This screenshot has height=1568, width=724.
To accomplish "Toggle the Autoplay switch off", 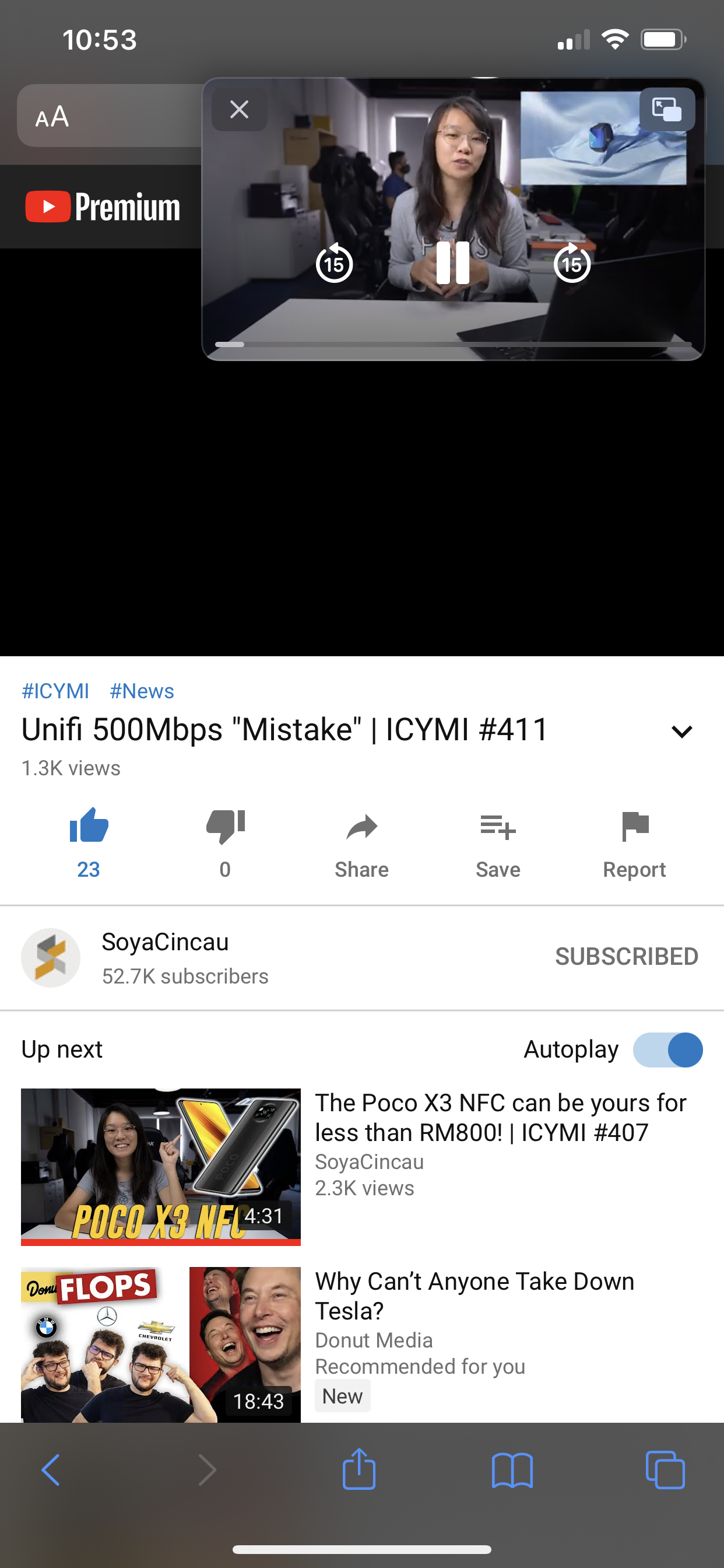I will [667, 1049].
